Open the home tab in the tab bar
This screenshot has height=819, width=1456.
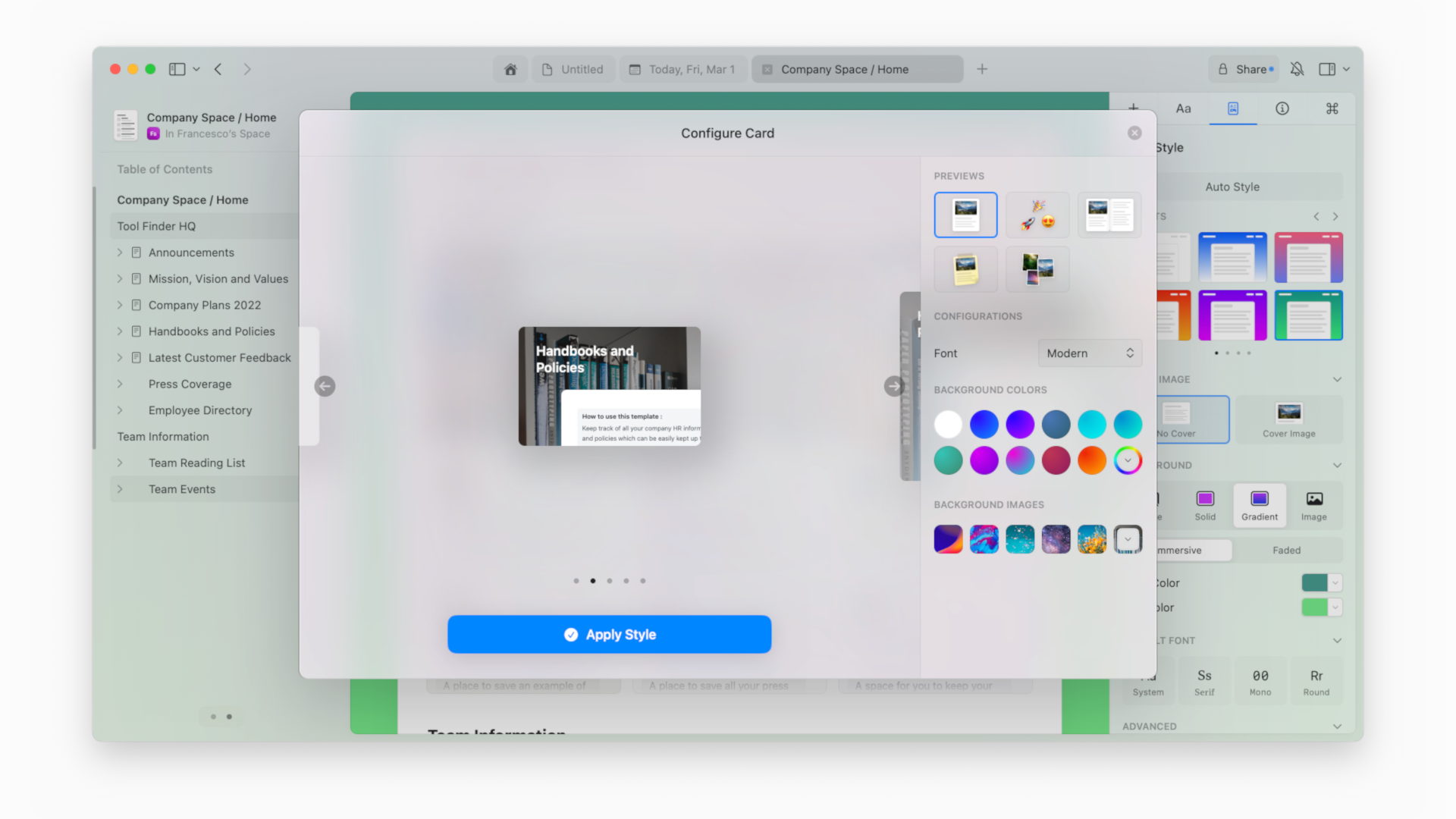[510, 69]
